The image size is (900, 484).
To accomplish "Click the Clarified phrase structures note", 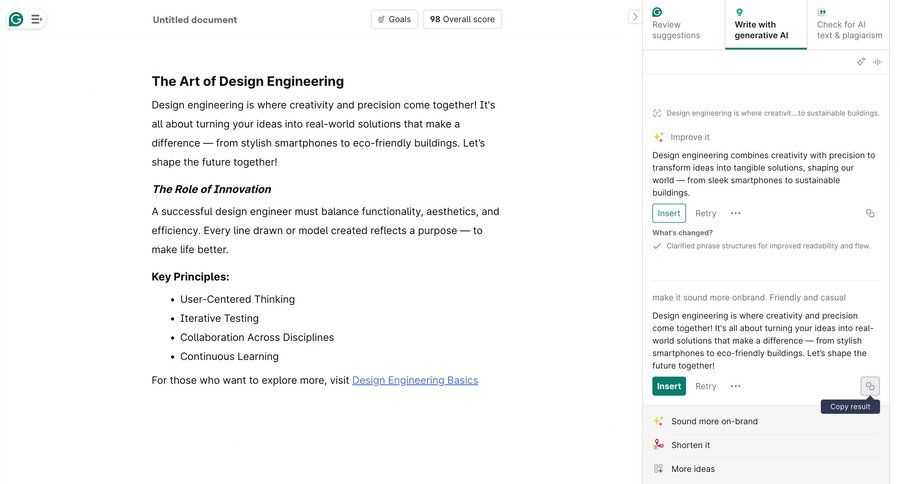I will pyautogui.click(x=768, y=246).
